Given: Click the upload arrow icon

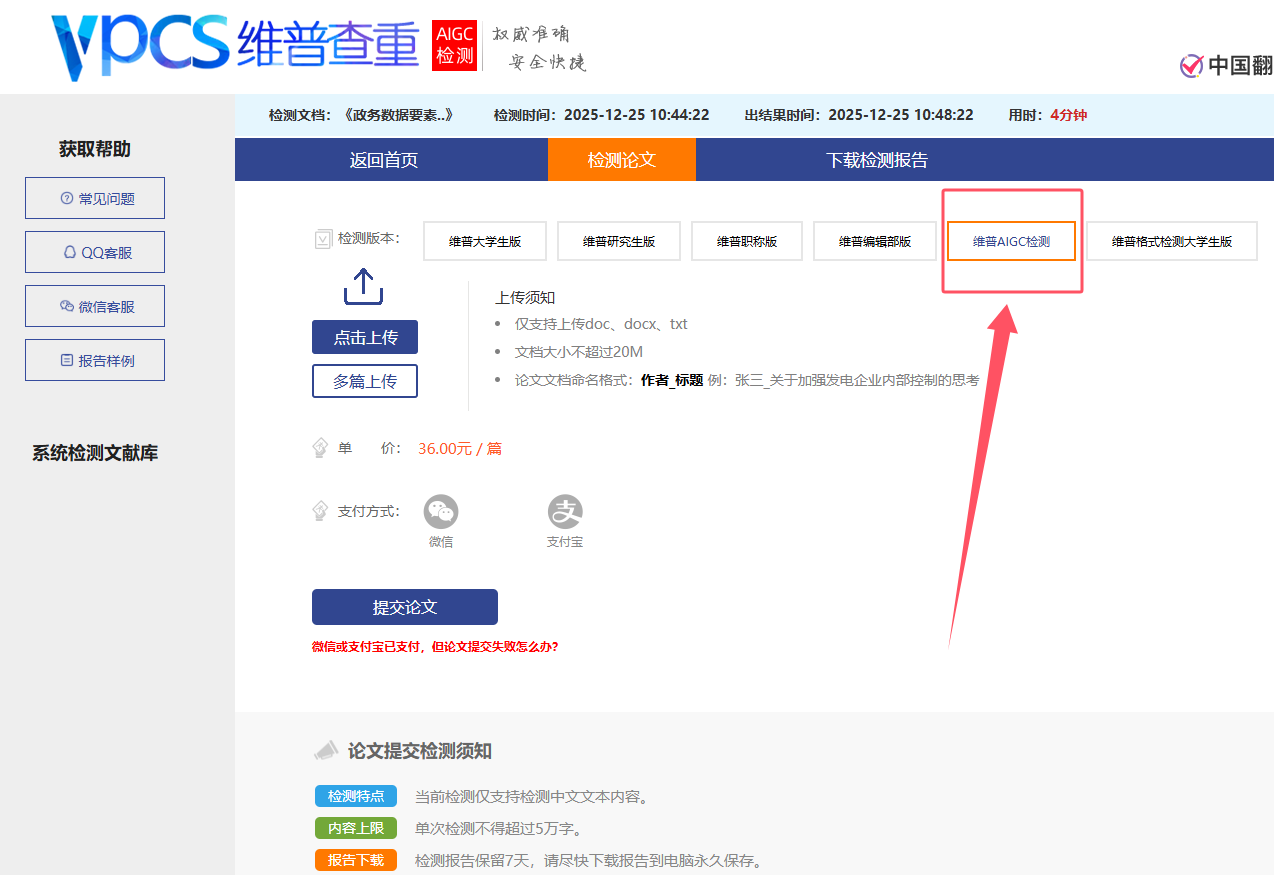Looking at the screenshot, I should pos(363,287).
